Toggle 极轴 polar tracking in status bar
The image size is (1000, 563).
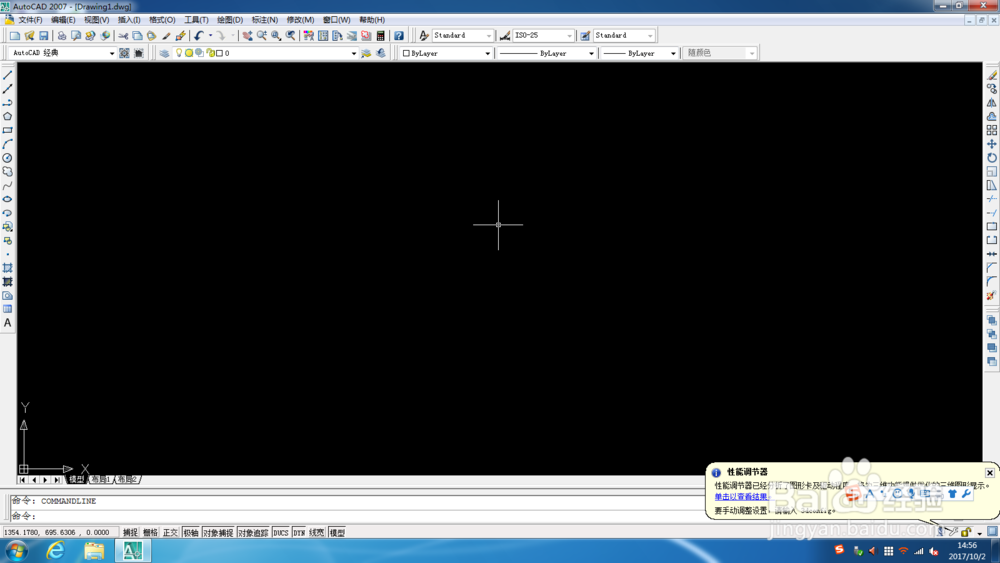coord(191,532)
